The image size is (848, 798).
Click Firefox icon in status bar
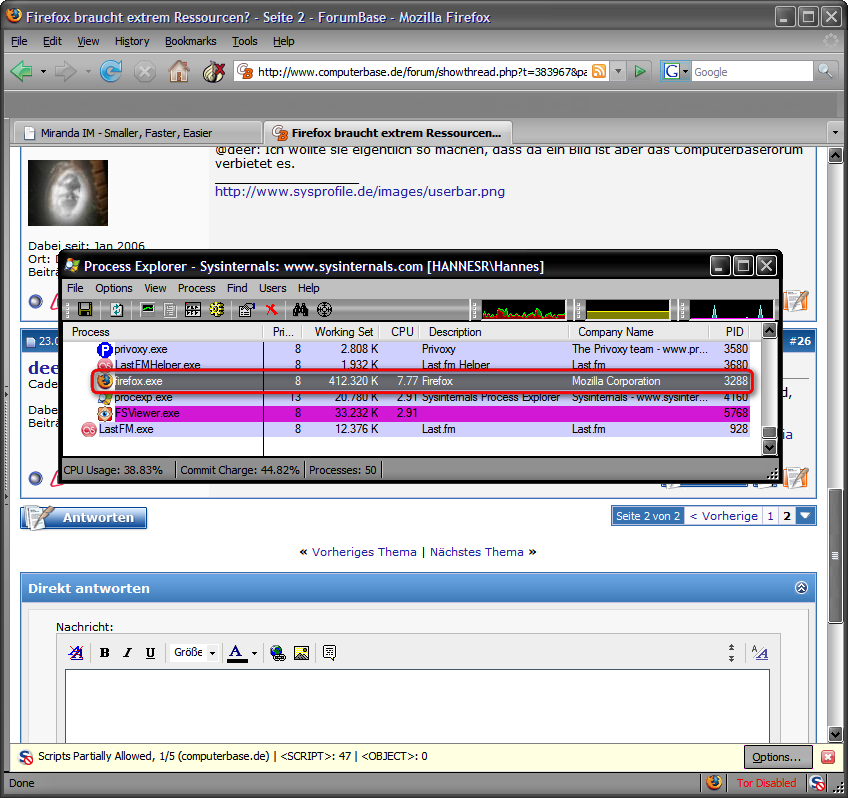click(714, 782)
